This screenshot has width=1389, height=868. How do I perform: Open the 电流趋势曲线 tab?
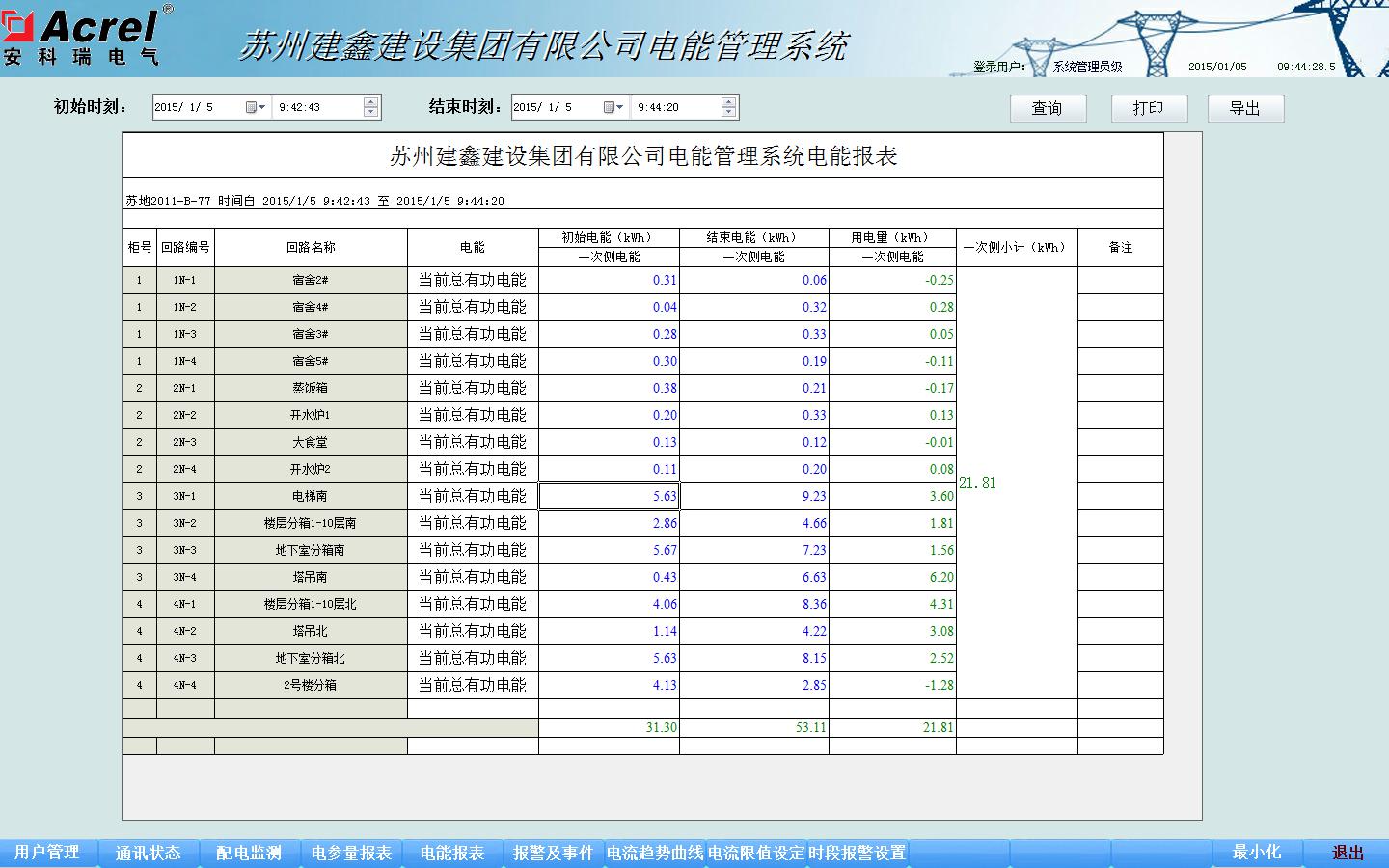tap(655, 853)
